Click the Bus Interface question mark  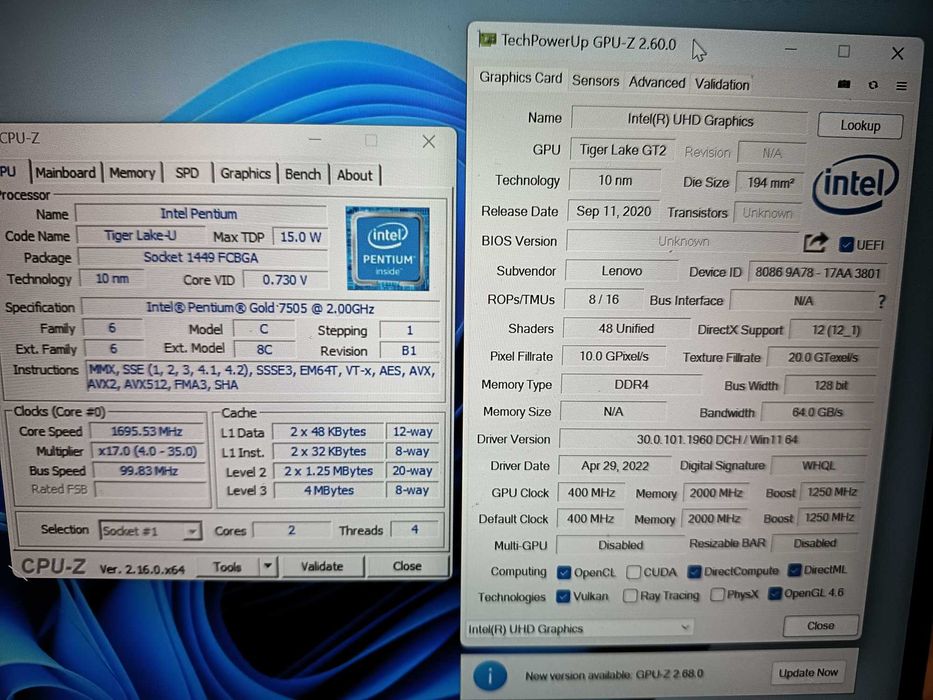coord(881,301)
